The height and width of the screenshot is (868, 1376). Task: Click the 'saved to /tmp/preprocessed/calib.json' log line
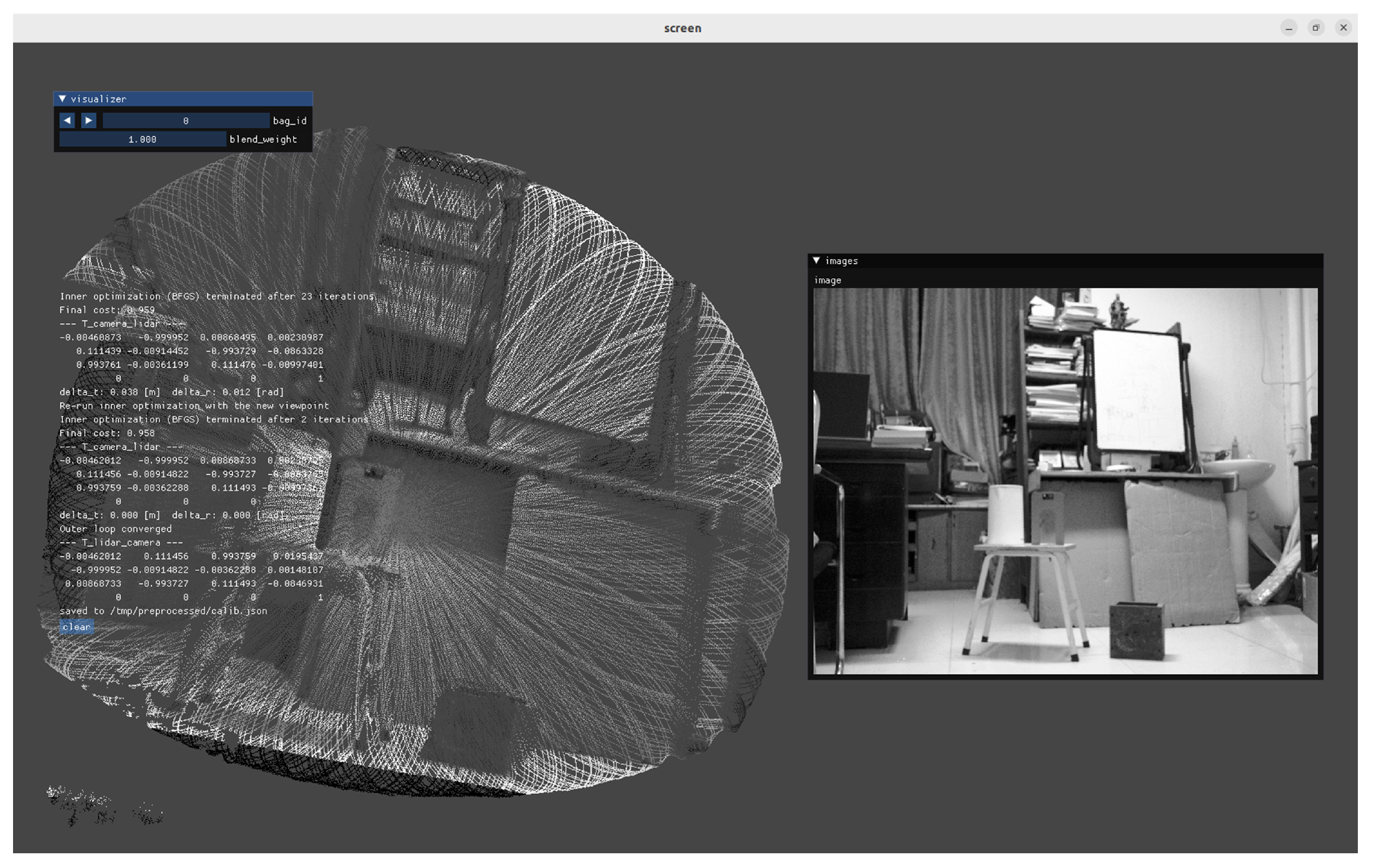(x=163, y=611)
